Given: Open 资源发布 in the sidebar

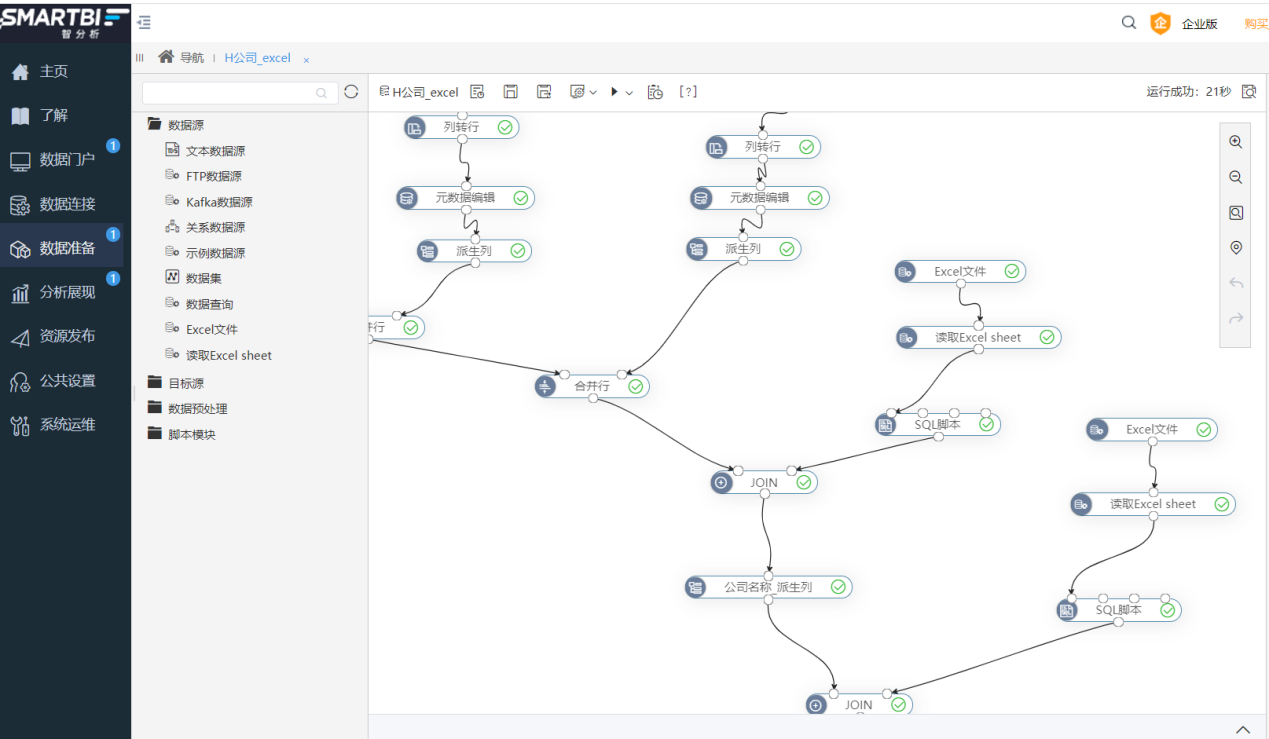Looking at the screenshot, I should [x=66, y=336].
